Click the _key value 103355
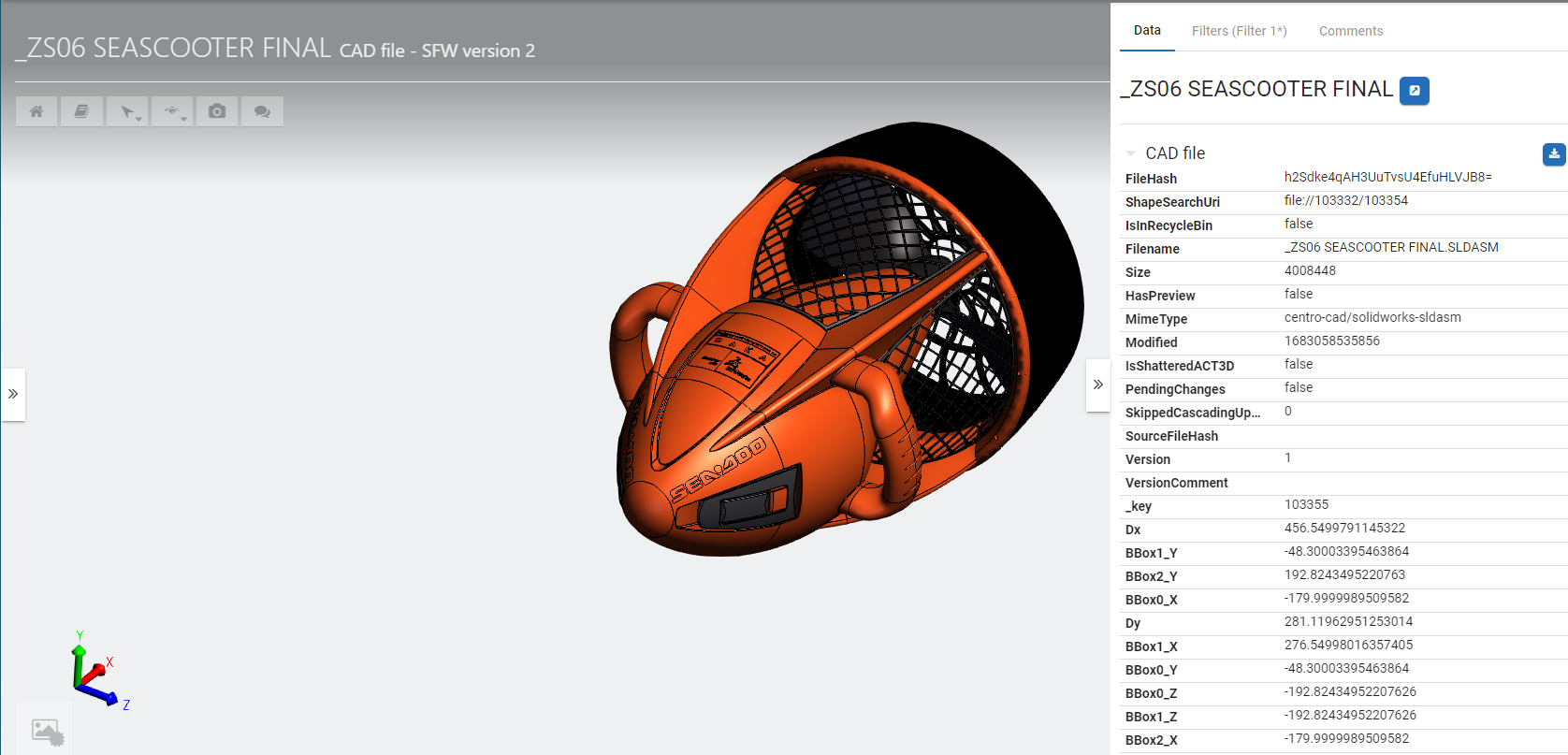 pyautogui.click(x=1306, y=504)
